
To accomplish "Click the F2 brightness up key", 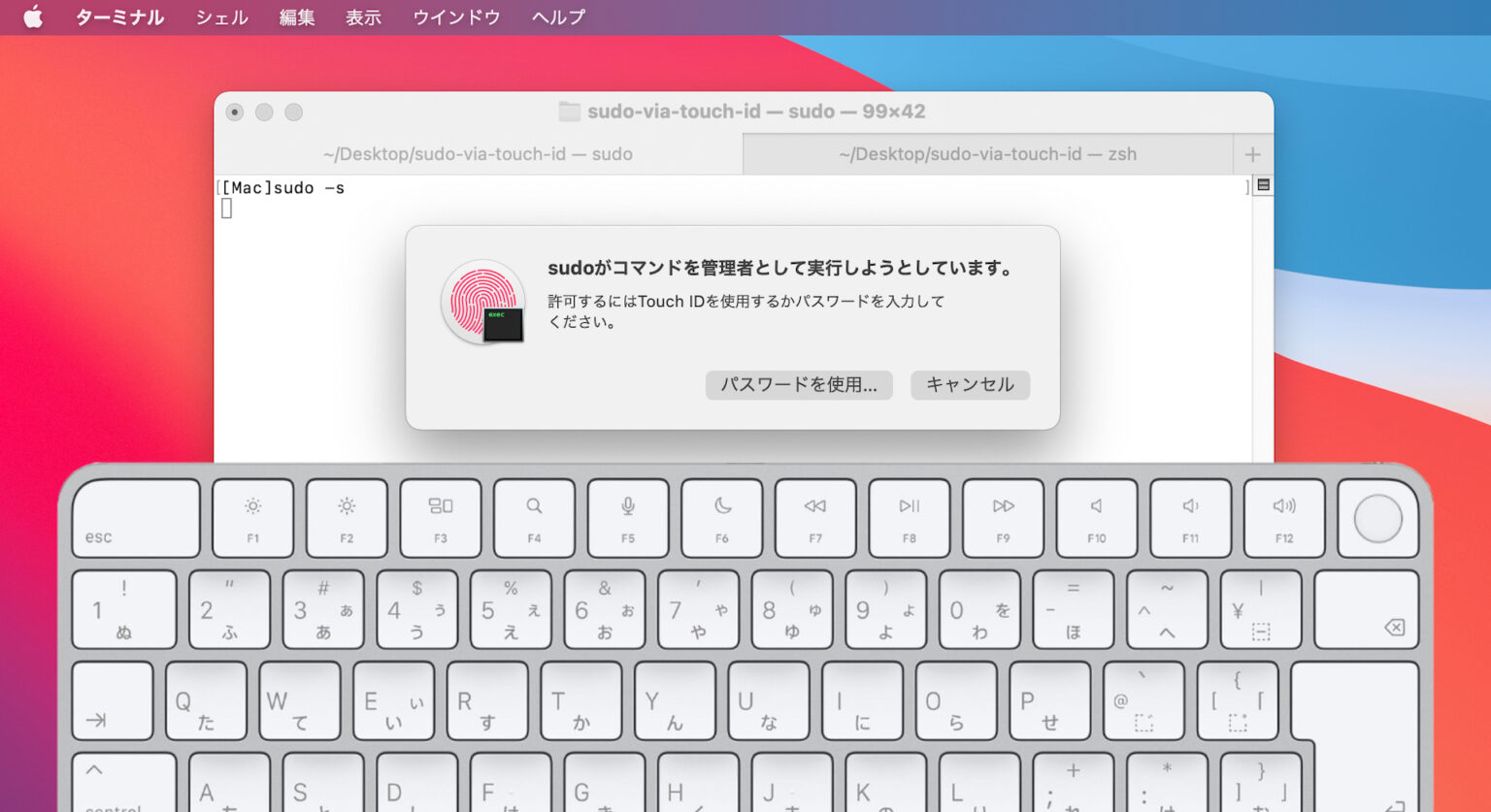I will coord(347,518).
